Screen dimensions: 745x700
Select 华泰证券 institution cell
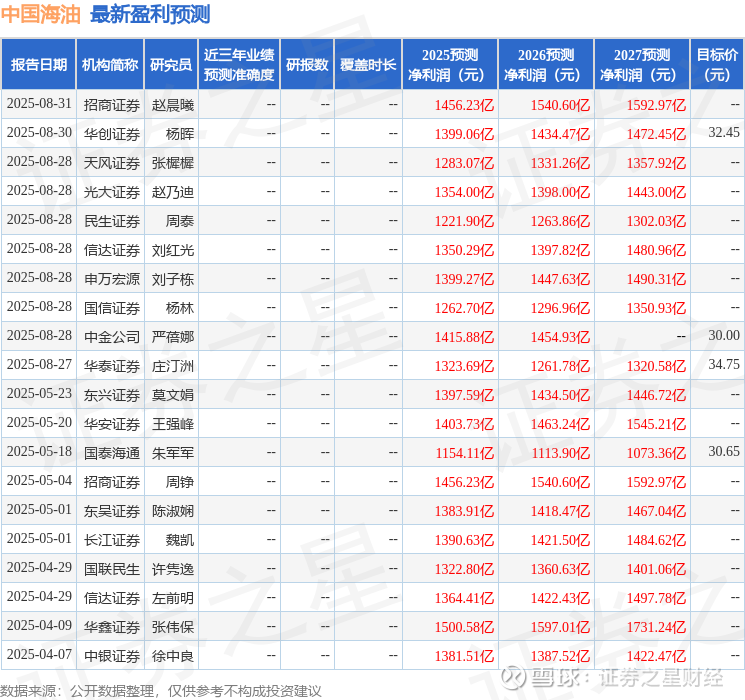click(112, 366)
